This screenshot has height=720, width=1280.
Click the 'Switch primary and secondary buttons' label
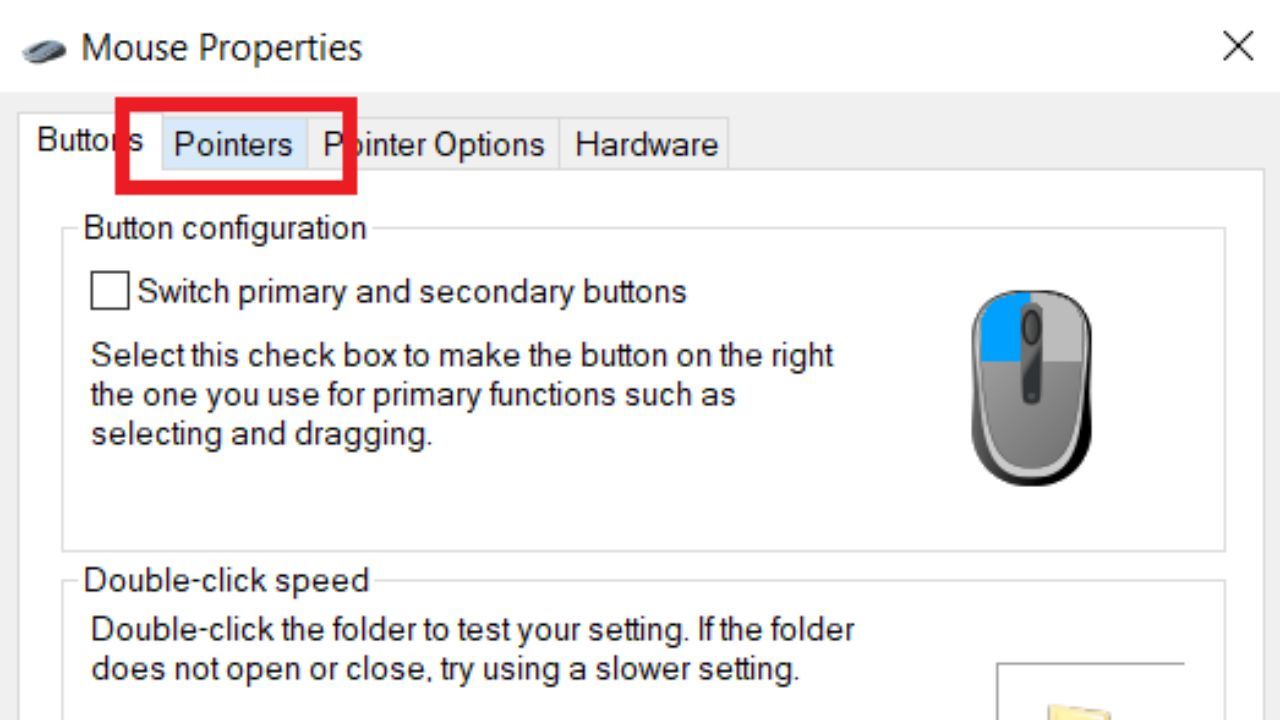(412, 291)
